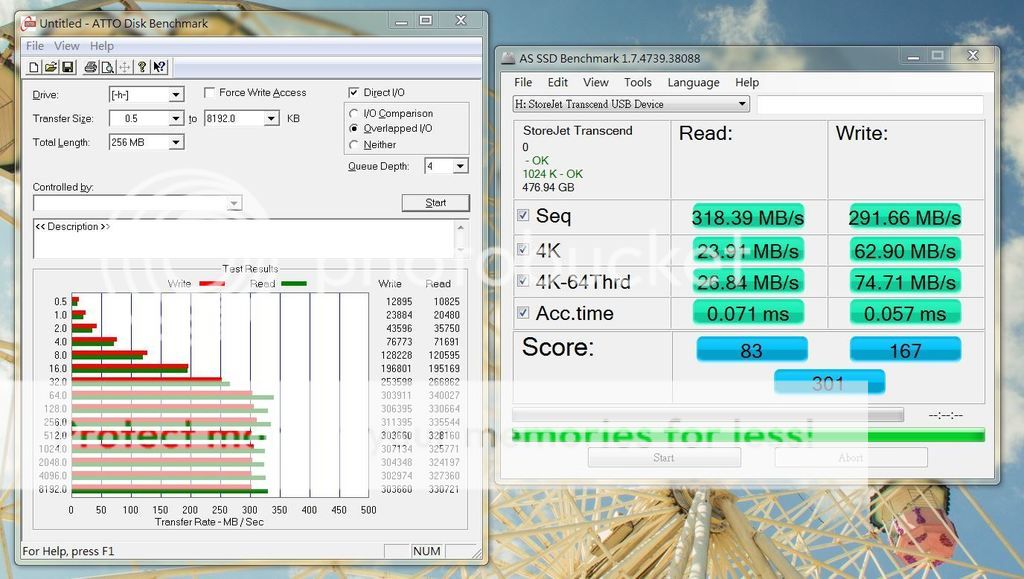Click the Save floppy disk icon in ATTO
This screenshot has width=1024, height=579.
pos(68,67)
